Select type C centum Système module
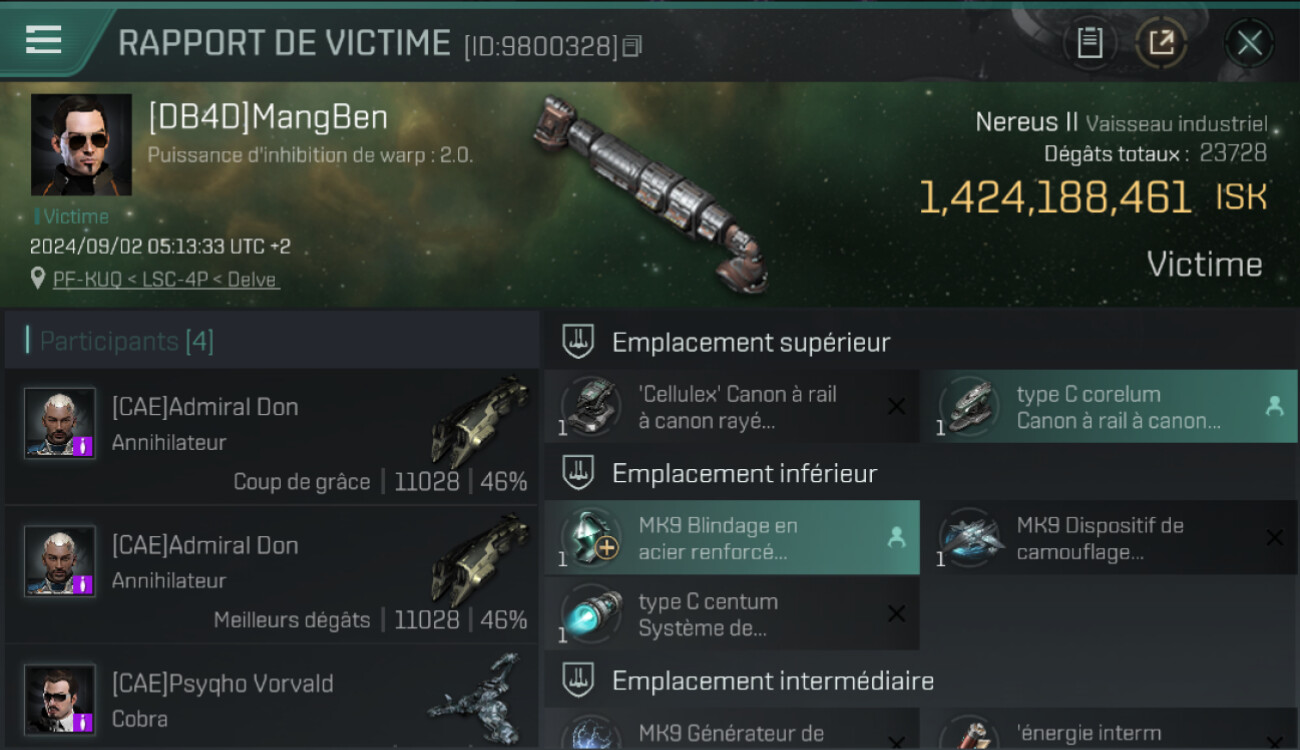 [732, 614]
